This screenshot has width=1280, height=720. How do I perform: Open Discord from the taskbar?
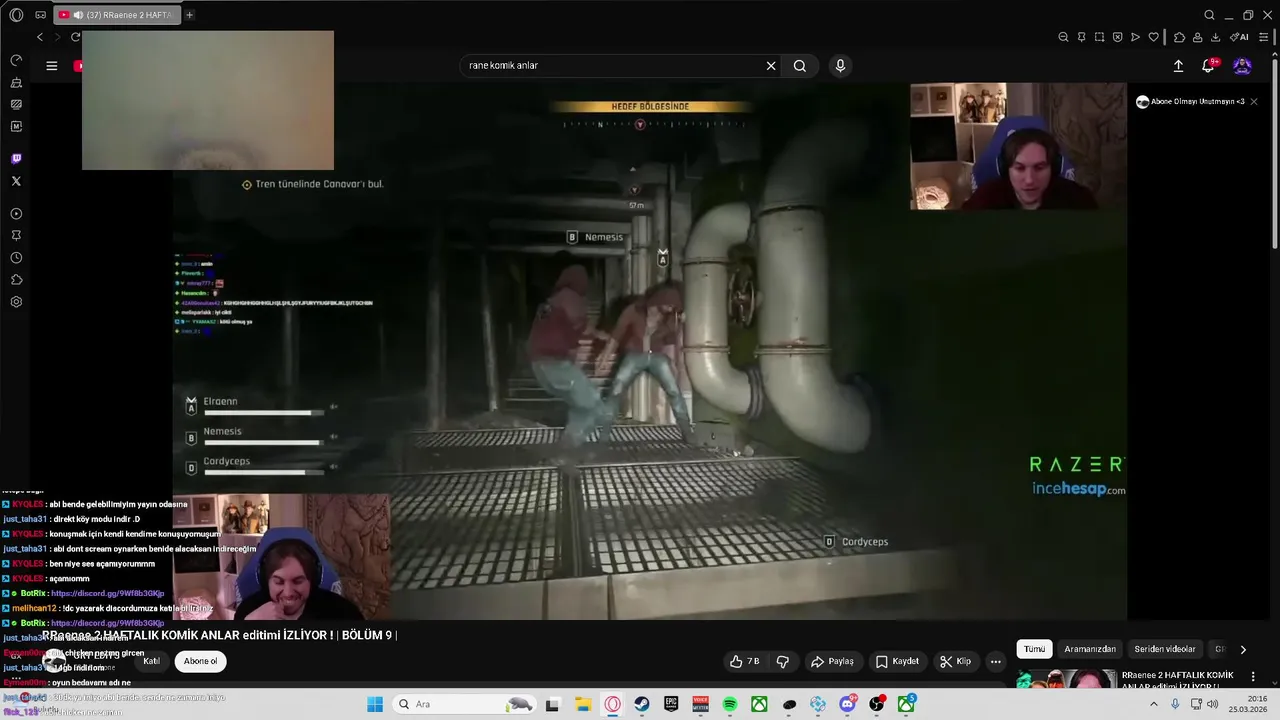coord(848,704)
